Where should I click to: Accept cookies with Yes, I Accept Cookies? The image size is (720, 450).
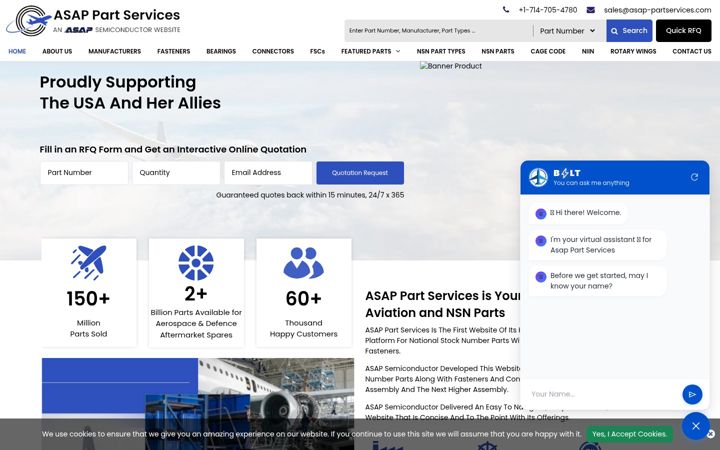point(629,434)
